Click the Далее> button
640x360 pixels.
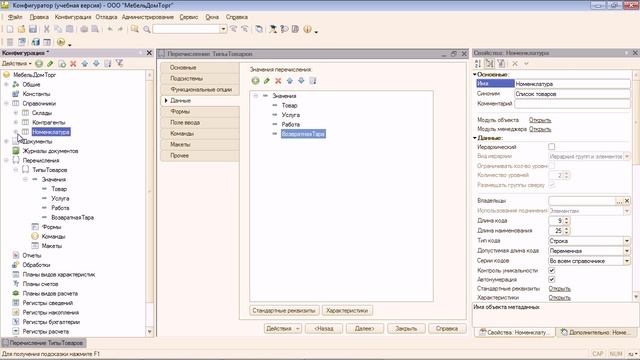pos(364,329)
